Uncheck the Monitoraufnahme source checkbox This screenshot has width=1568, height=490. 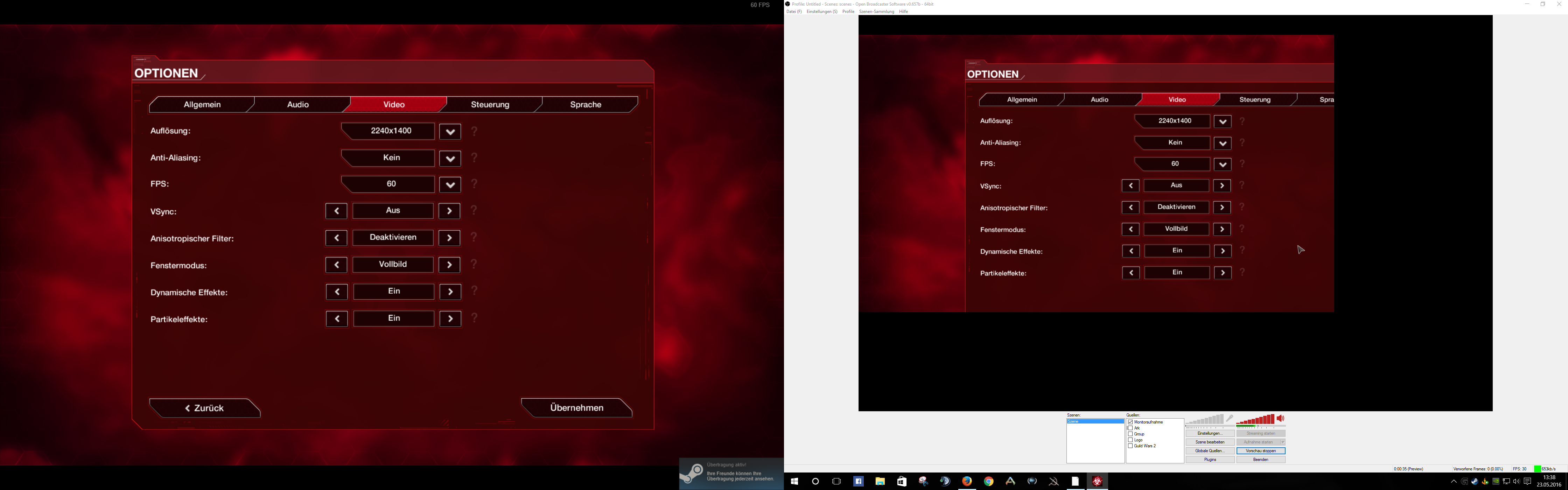click(x=1130, y=422)
